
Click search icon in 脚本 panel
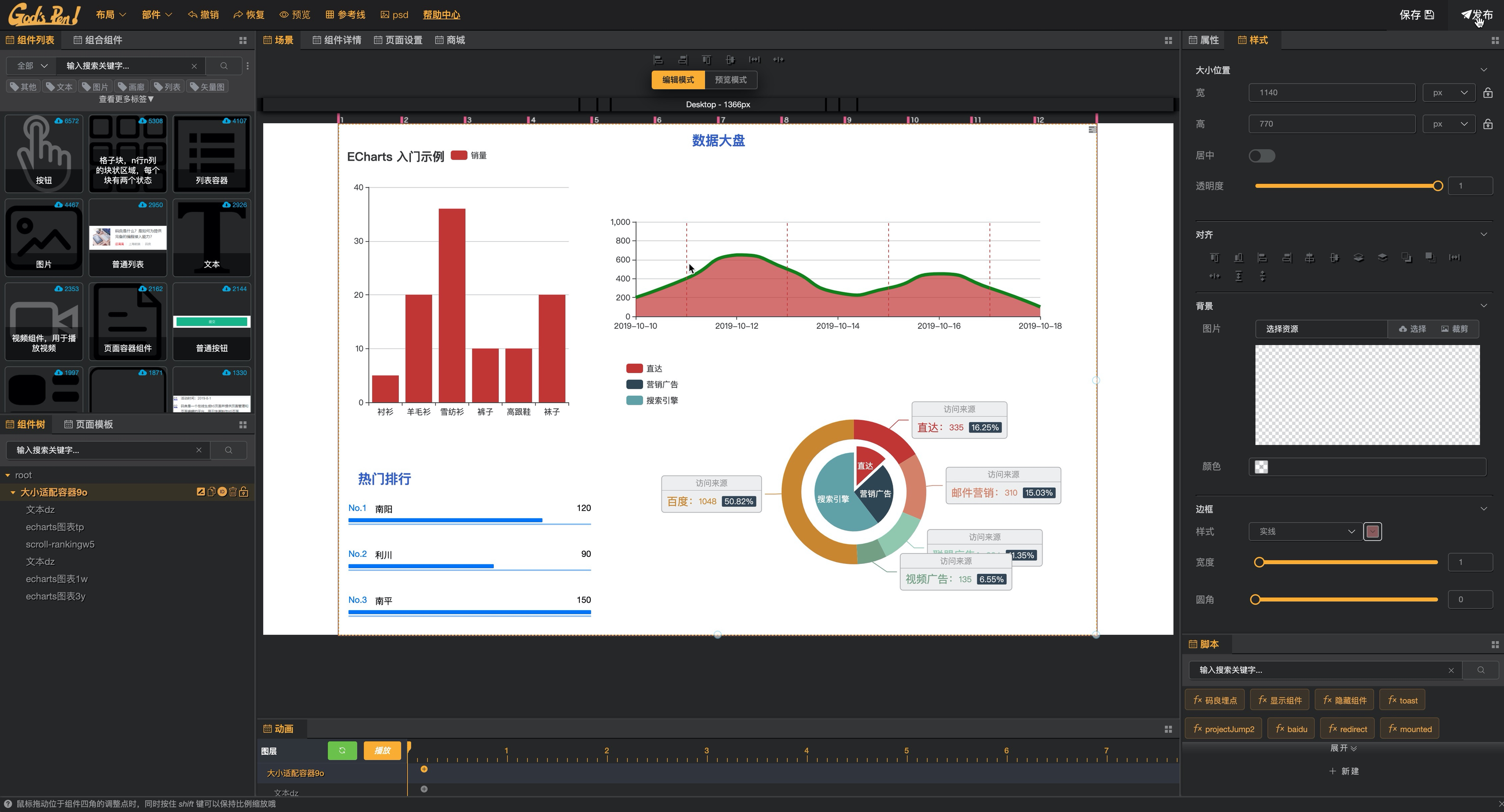1481,670
